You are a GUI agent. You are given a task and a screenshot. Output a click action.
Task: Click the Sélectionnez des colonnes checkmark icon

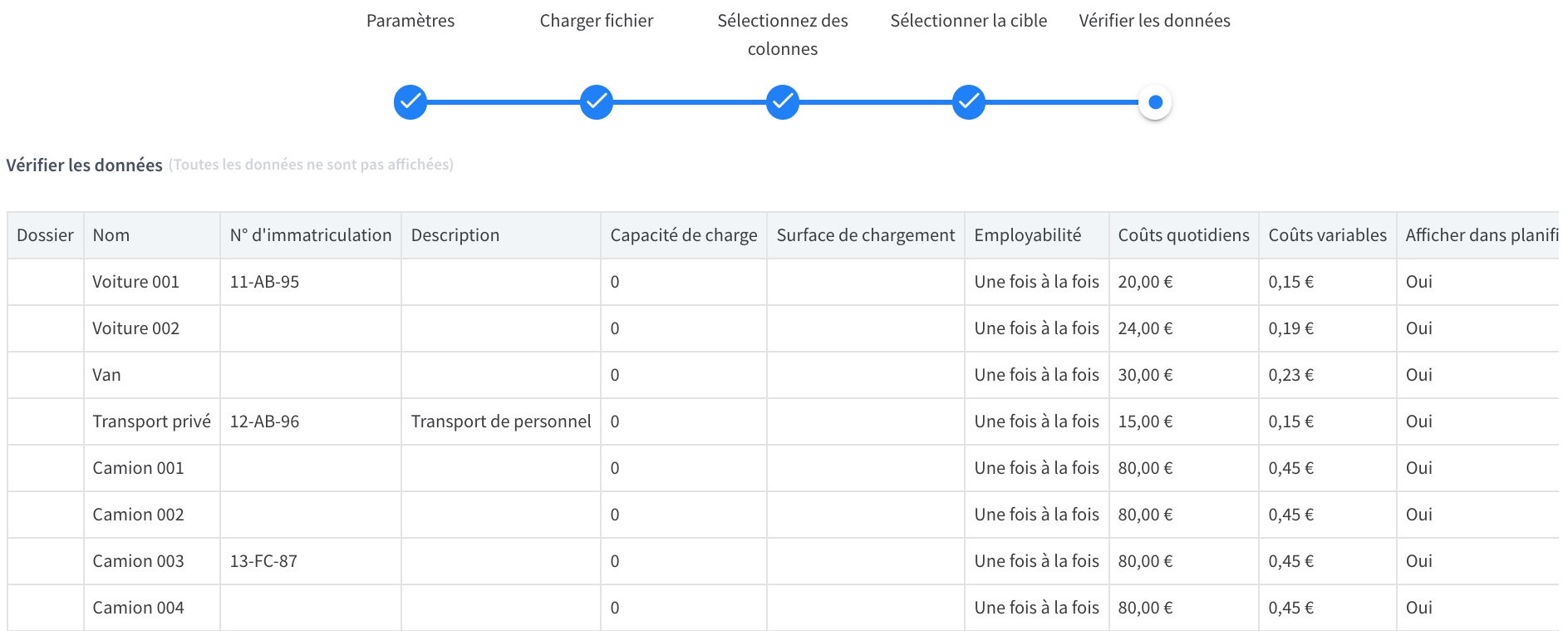click(783, 102)
